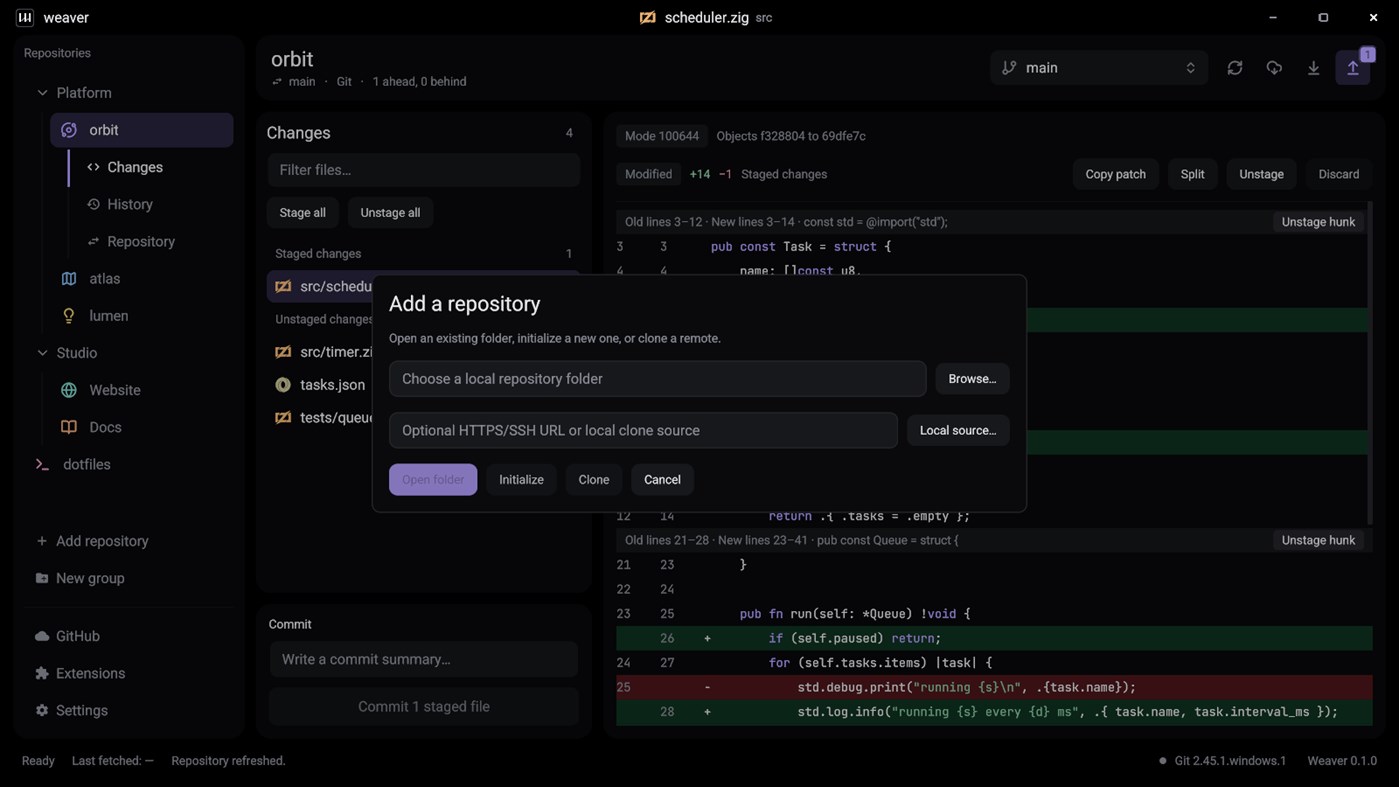The width and height of the screenshot is (1399, 787).
Task: Click the Unstage file button
Action: pos(1261,174)
